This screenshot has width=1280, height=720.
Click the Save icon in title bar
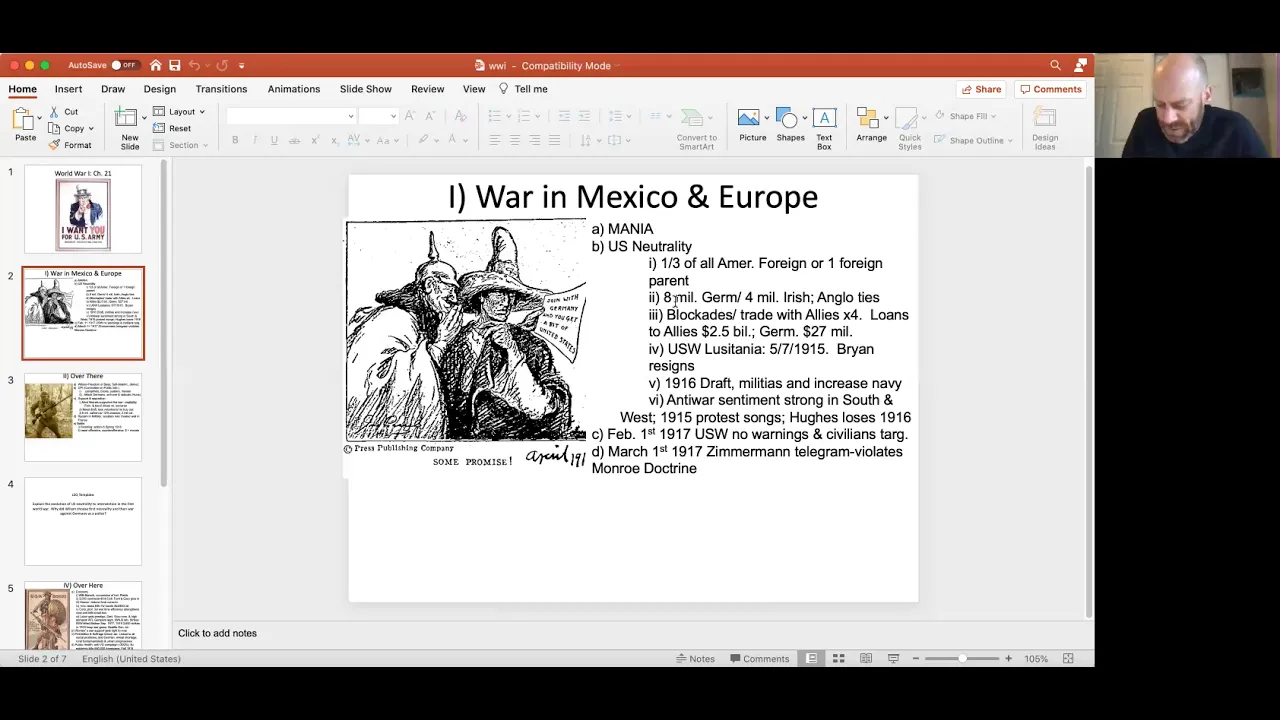pyautogui.click(x=174, y=65)
